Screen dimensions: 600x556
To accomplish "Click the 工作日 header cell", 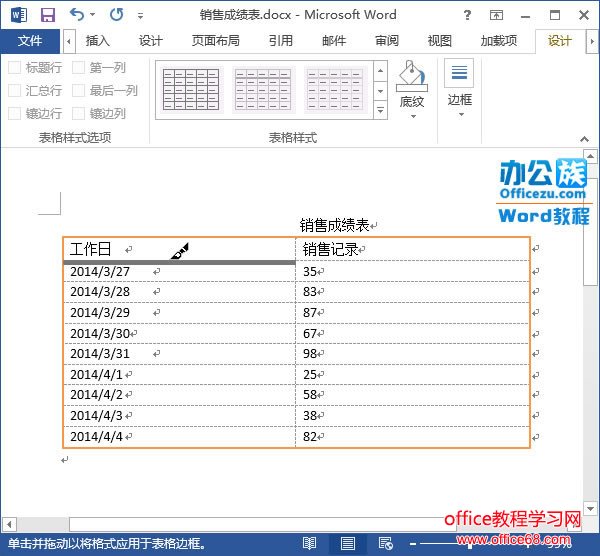I will pyautogui.click(x=179, y=249).
